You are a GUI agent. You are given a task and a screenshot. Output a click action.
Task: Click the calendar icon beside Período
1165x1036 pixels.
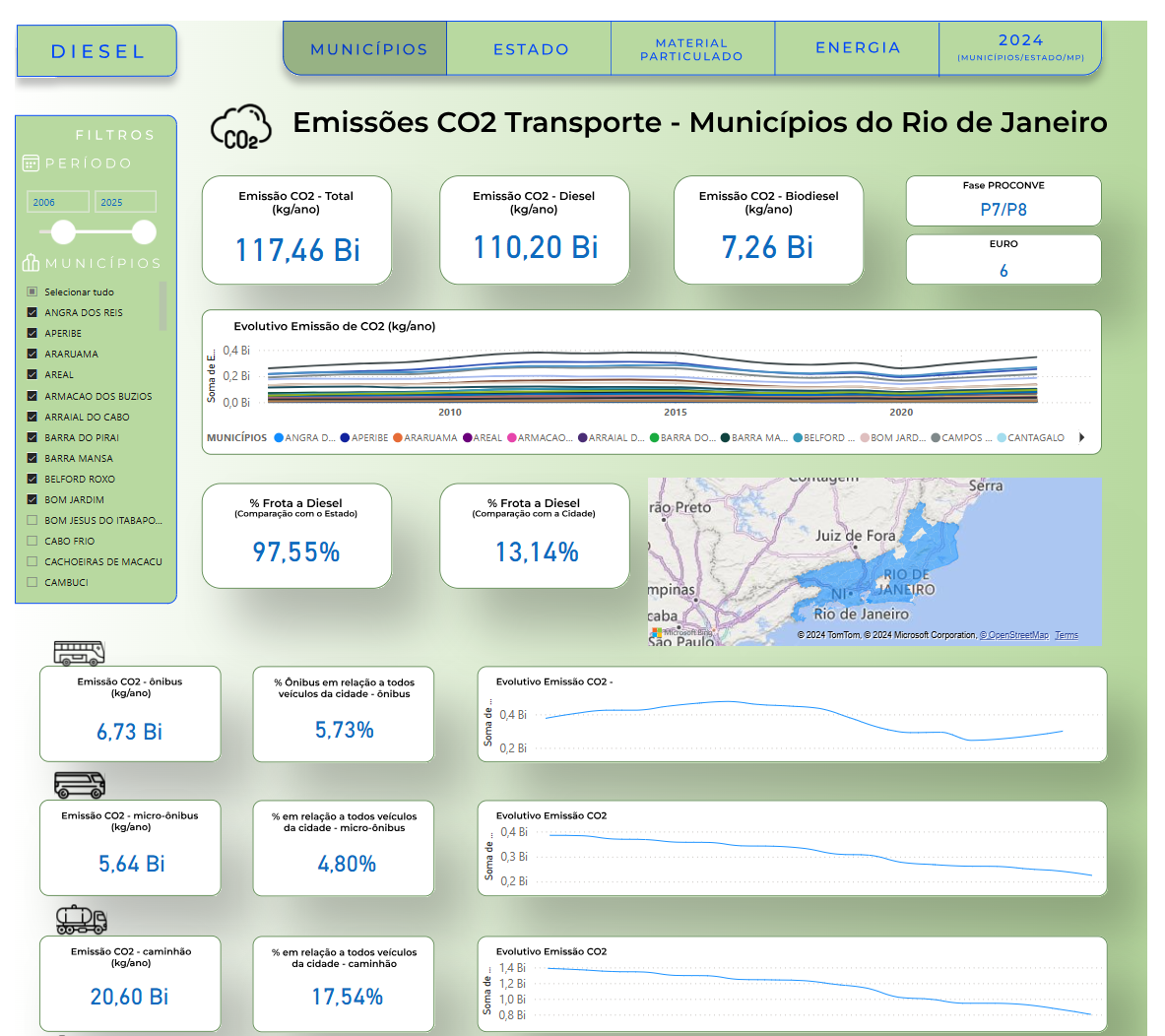32,163
